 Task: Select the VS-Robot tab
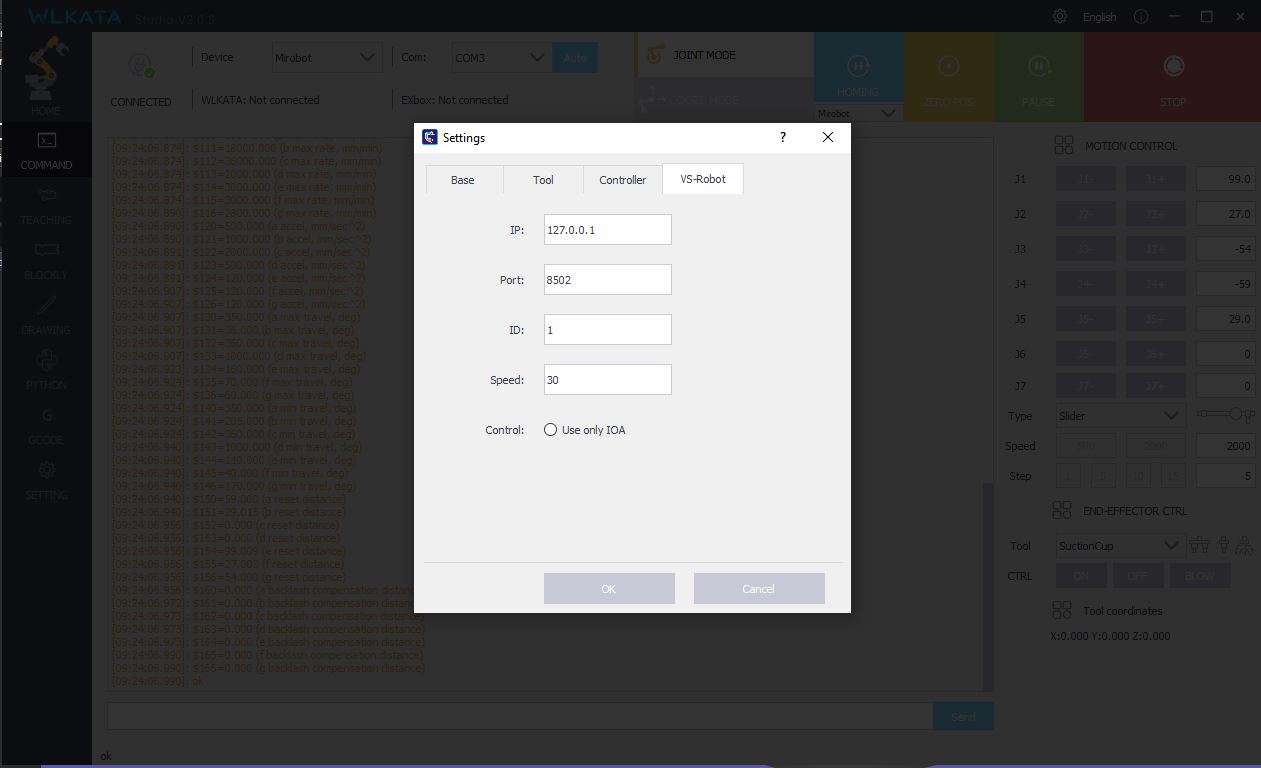[703, 179]
